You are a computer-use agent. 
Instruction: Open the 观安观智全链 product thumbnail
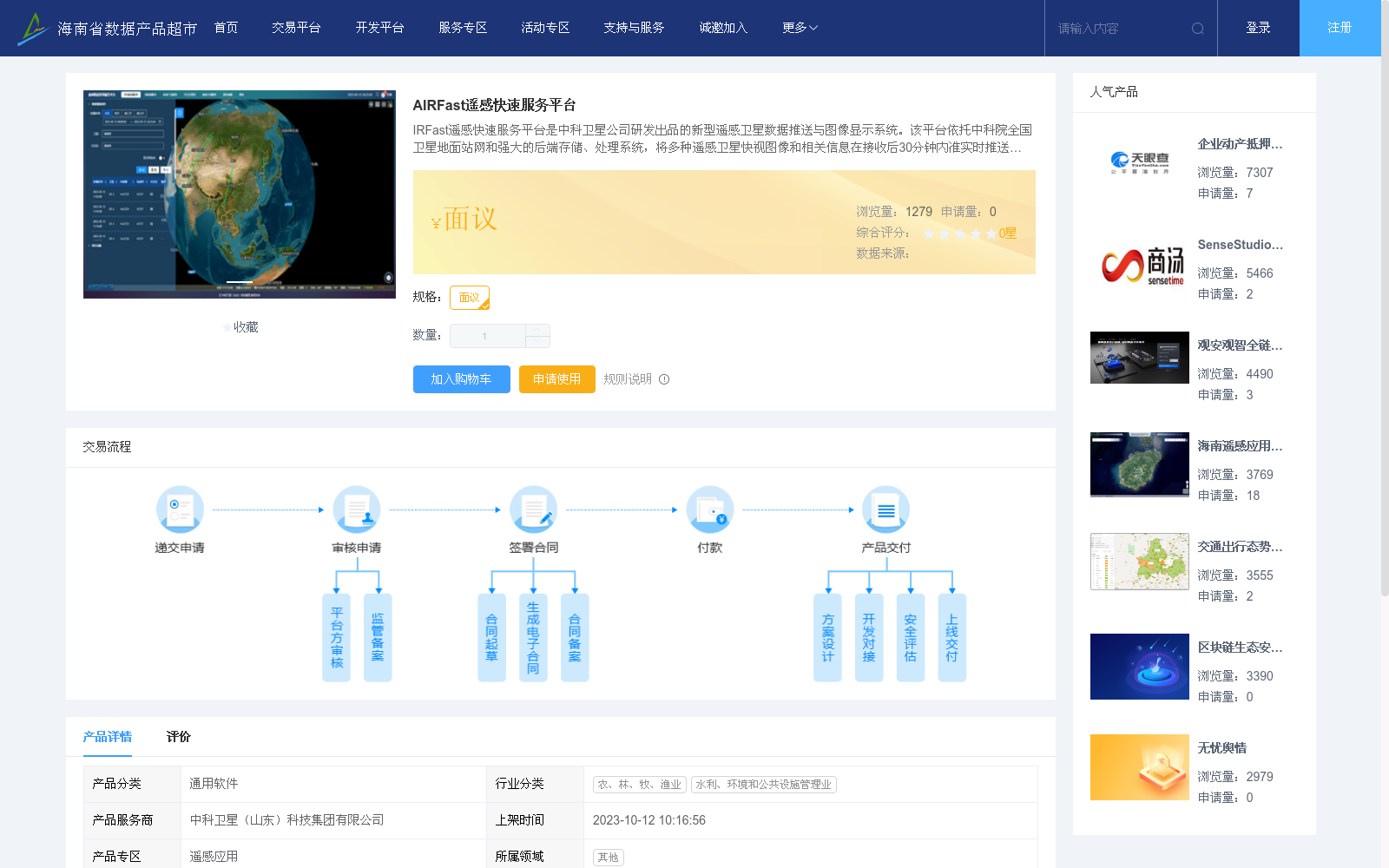tap(1140, 358)
